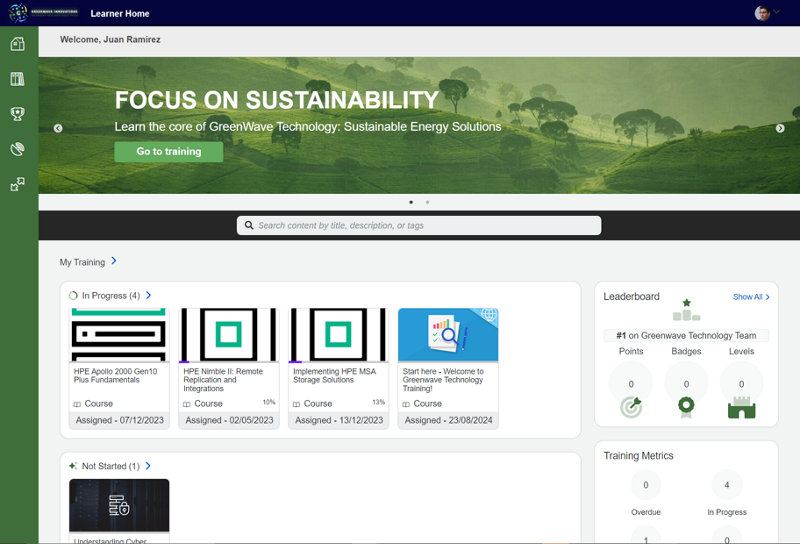Viewport: 800px width, 544px height.
Task: Expand the In Progress (4) chevron
Action: [148, 295]
